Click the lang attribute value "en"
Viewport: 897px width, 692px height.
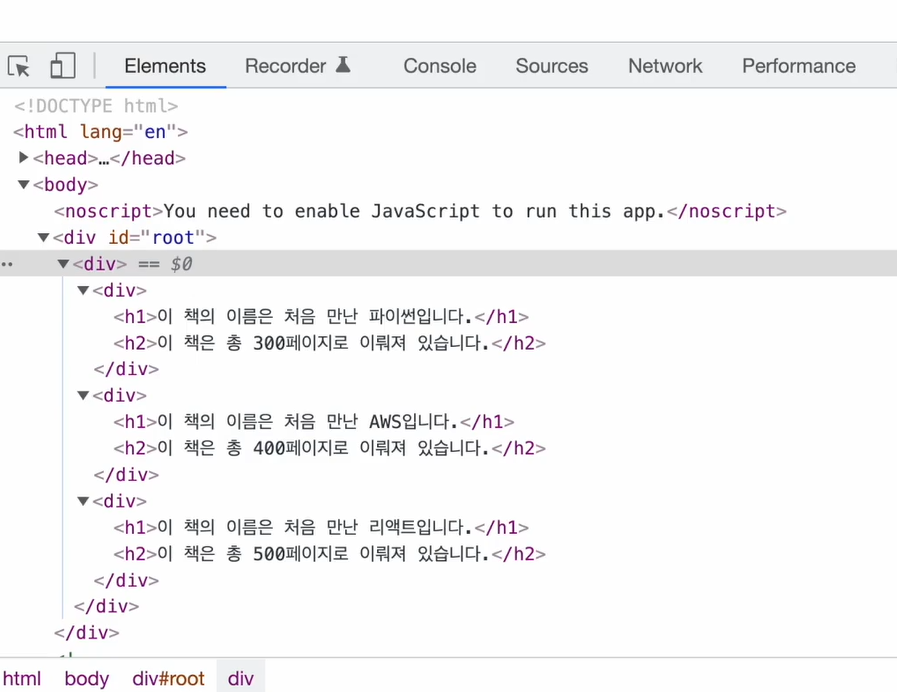click(x=155, y=132)
